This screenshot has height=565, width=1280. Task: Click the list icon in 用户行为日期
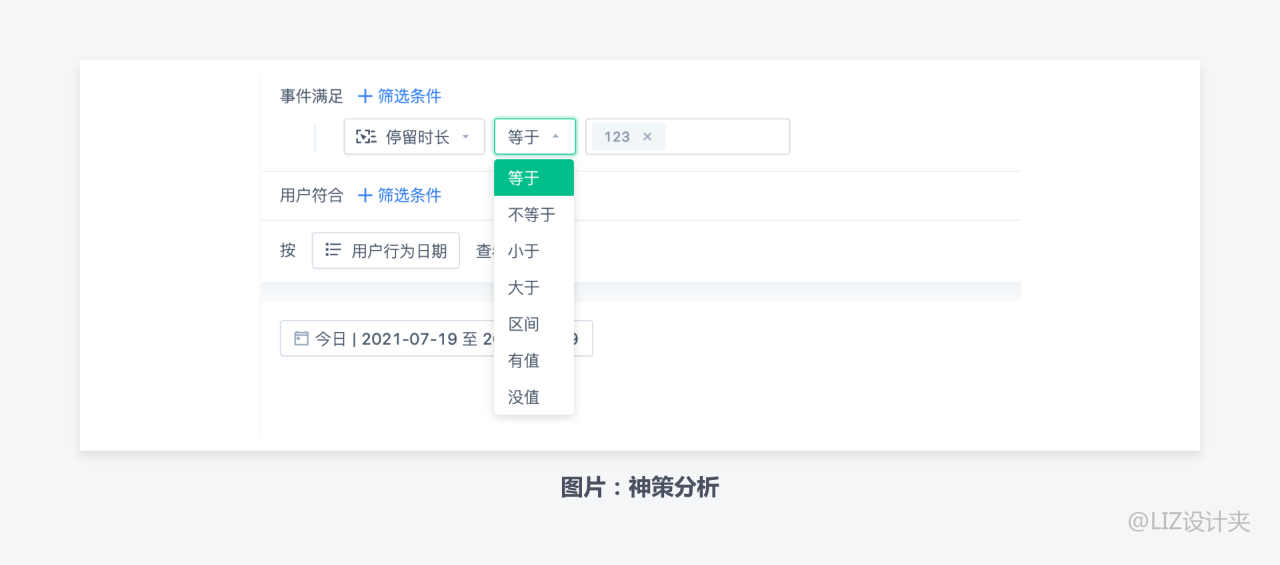pos(333,250)
